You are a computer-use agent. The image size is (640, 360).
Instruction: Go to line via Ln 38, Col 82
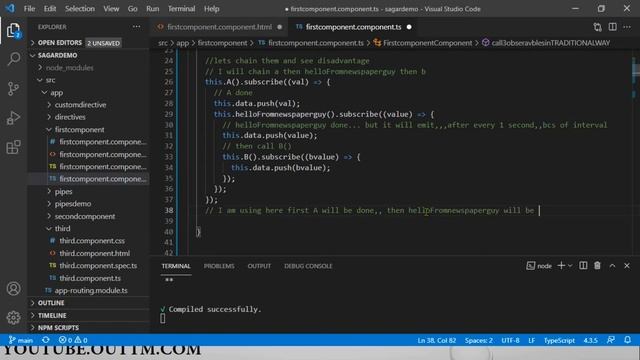click(437, 340)
